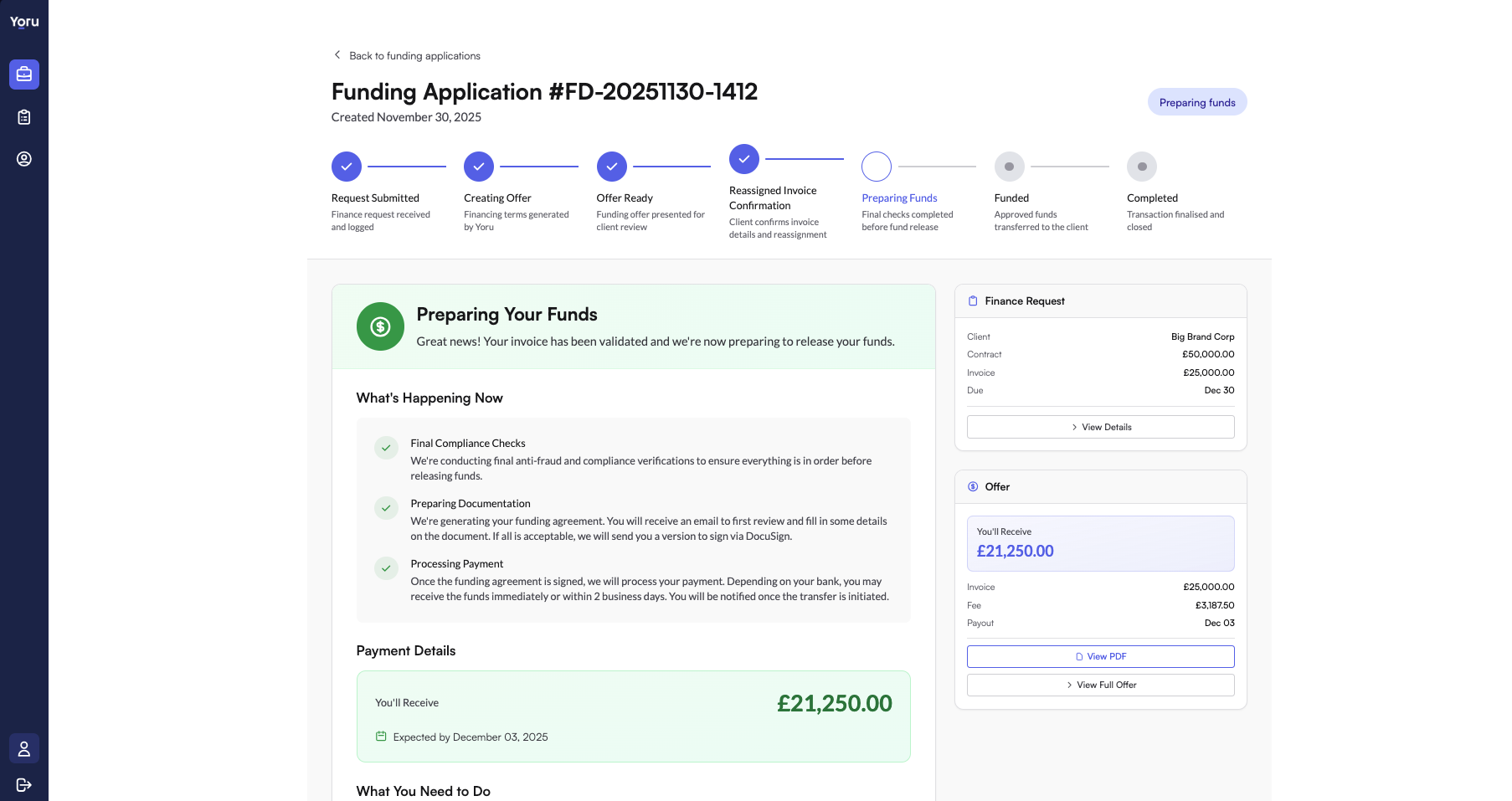
Task: Select the Preparing Funds progress step
Action: (x=876, y=166)
